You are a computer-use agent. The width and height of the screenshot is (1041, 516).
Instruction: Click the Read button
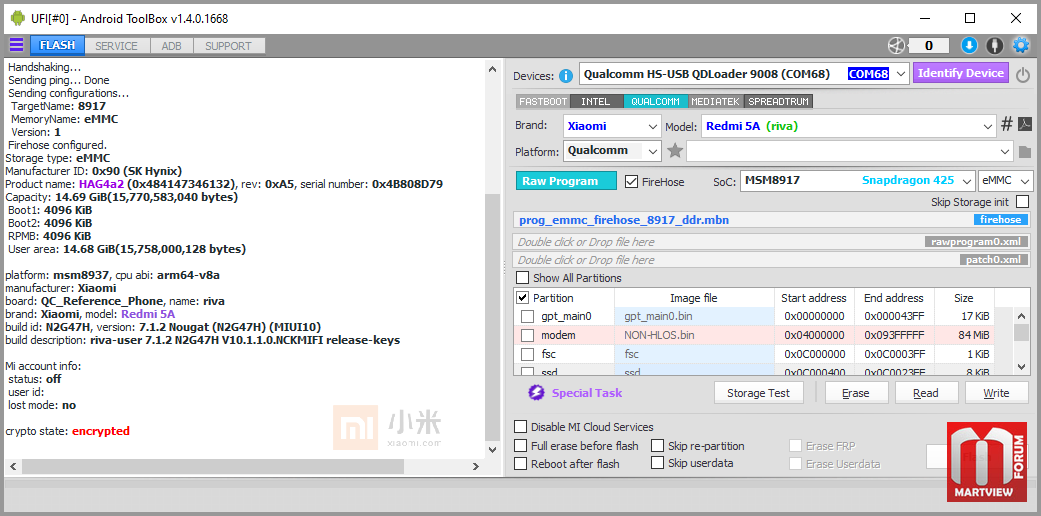click(x=926, y=392)
